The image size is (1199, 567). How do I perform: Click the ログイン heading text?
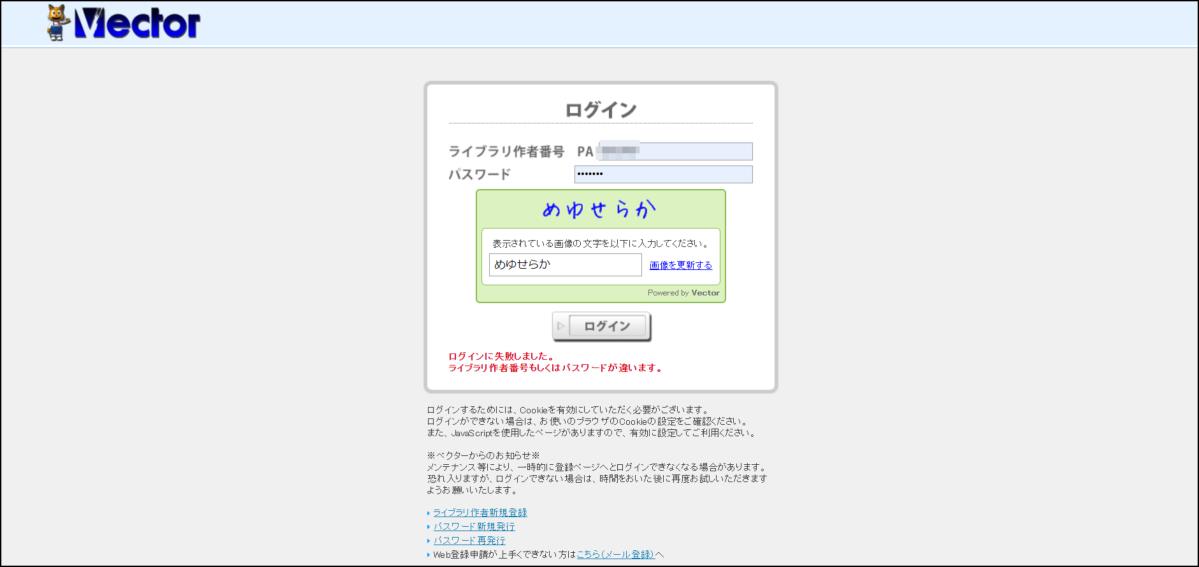tap(600, 110)
